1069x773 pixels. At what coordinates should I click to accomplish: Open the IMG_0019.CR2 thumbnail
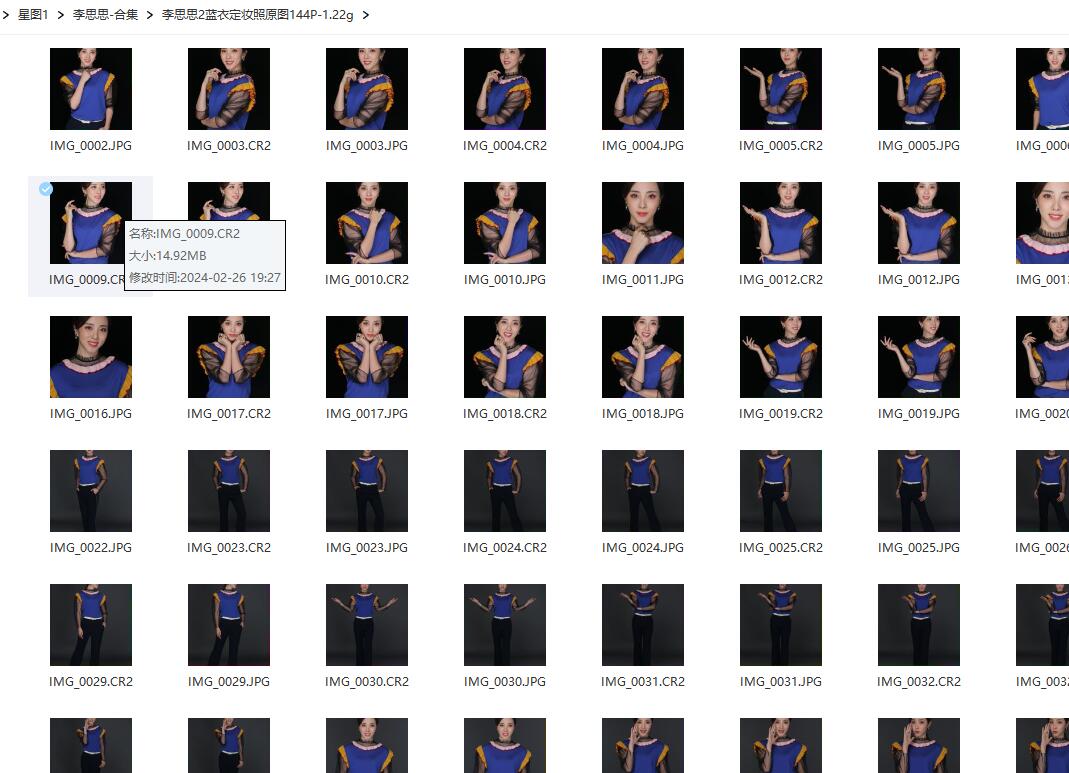781,357
